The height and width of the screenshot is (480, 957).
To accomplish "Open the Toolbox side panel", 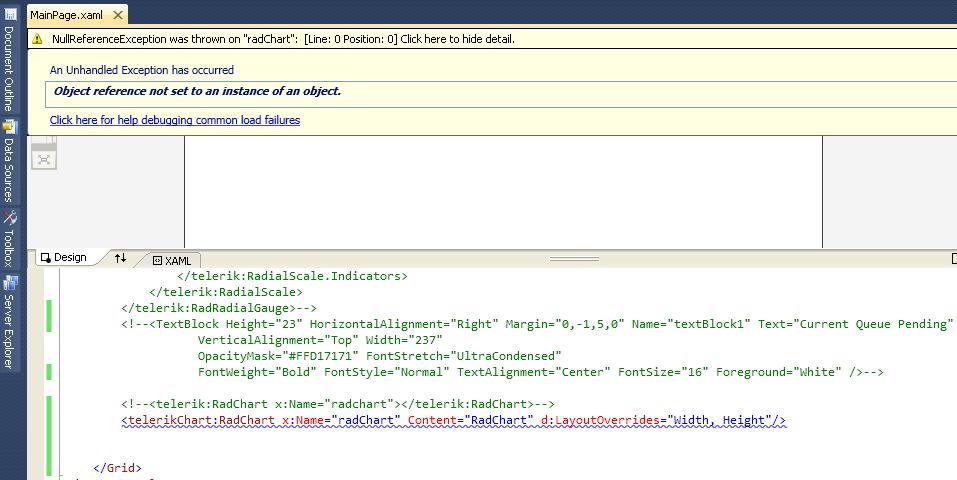I will point(9,240).
